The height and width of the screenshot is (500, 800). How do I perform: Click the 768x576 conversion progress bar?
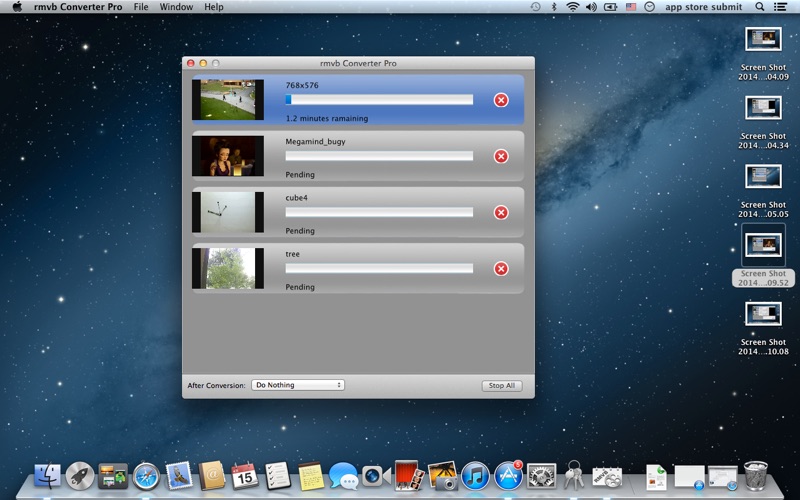(379, 100)
